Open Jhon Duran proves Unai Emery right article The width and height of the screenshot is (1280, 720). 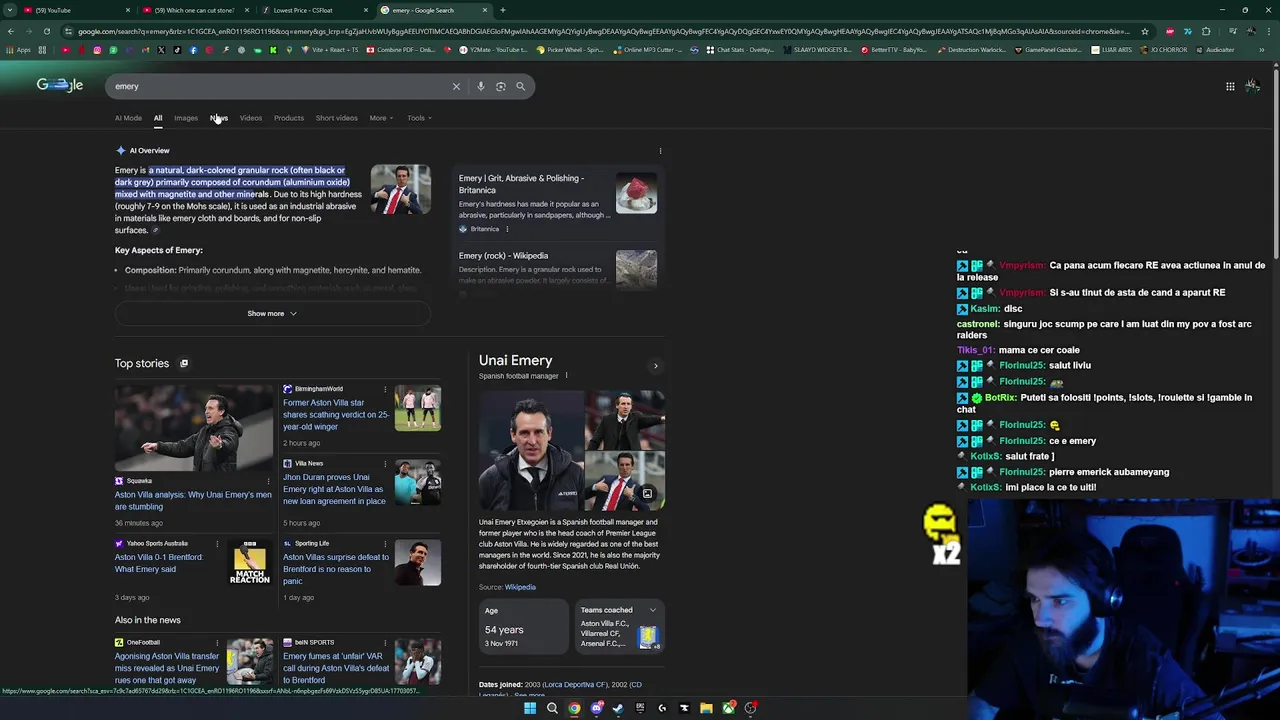pos(334,489)
